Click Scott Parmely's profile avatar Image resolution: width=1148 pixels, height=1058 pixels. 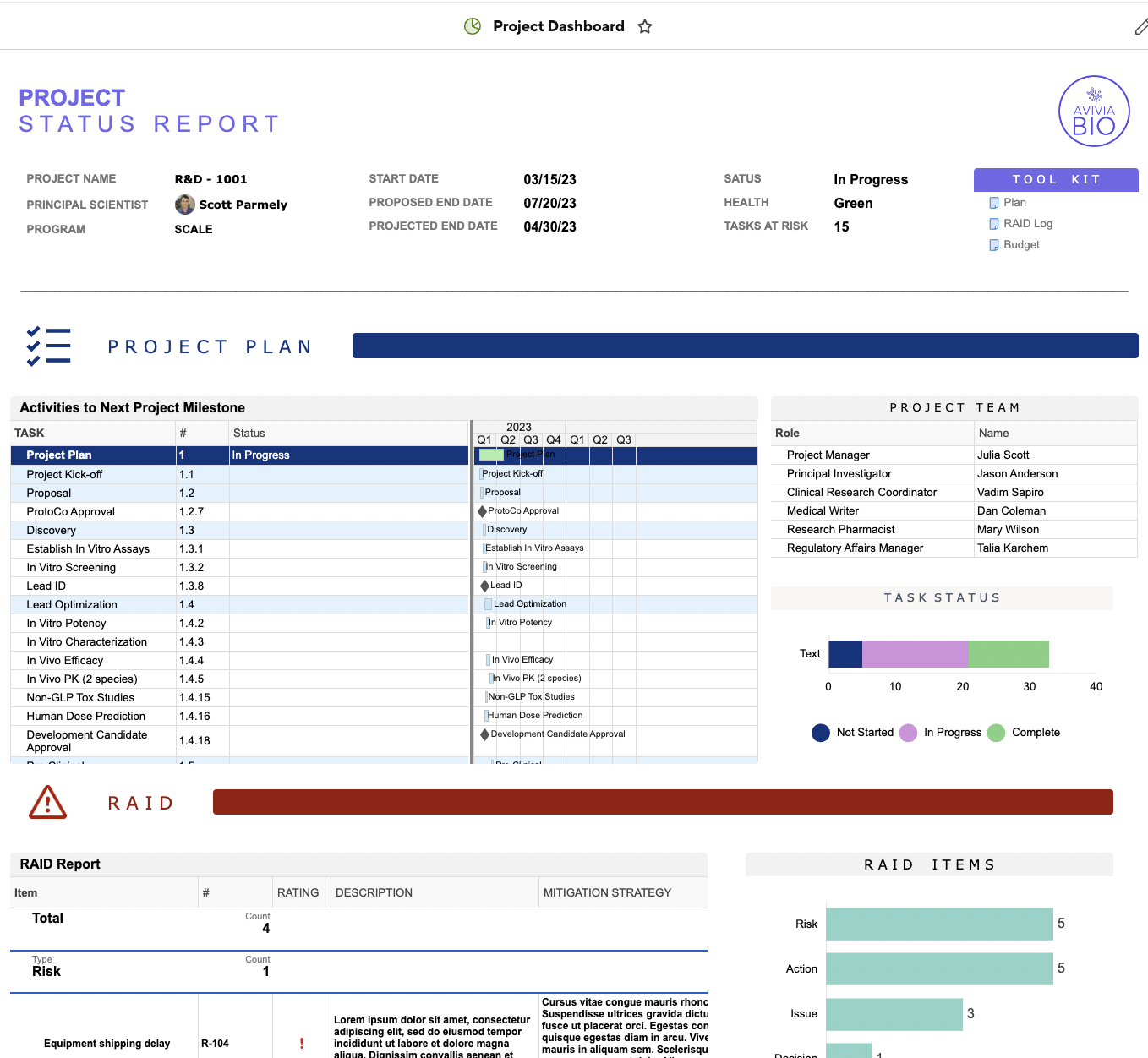coord(184,205)
